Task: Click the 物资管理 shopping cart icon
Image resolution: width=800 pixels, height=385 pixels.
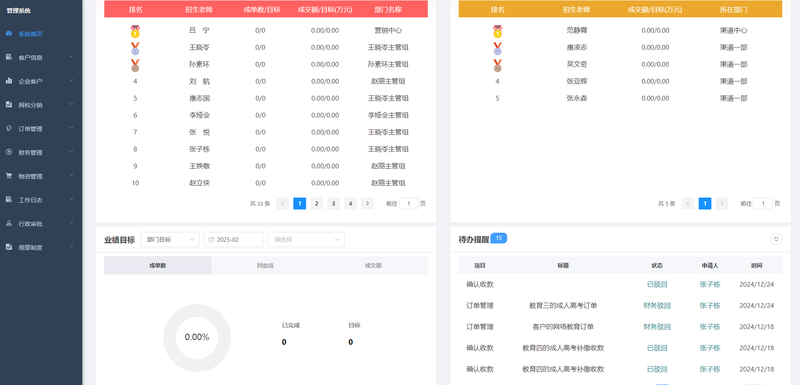Action: click(9, 176)
